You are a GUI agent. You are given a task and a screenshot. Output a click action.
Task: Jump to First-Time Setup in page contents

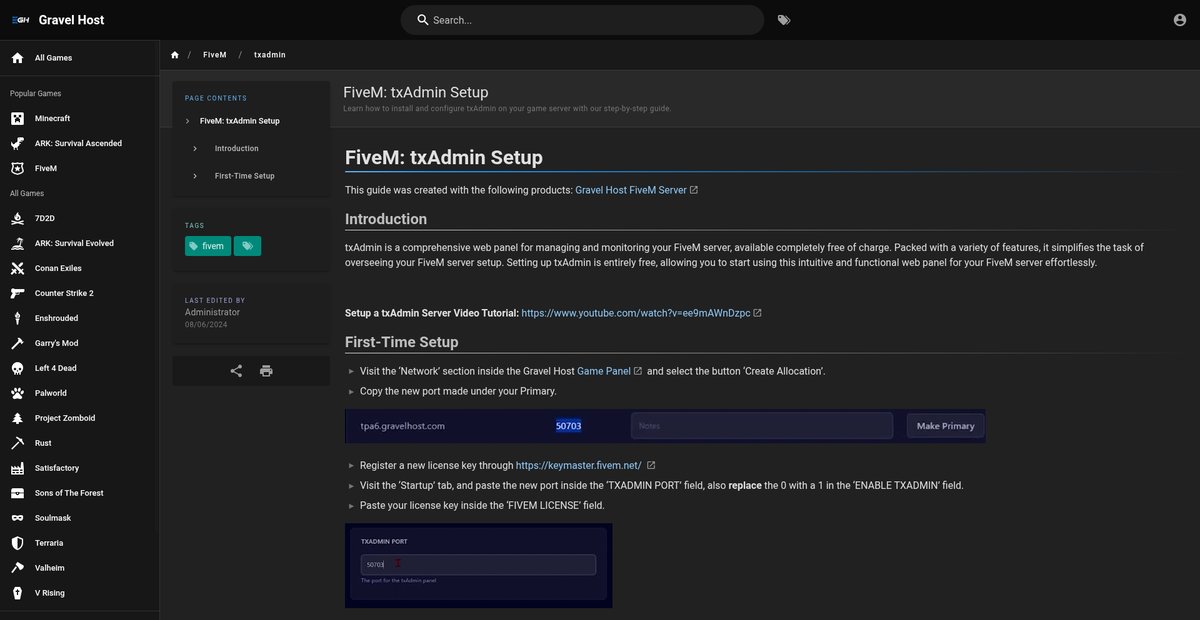pos(245,176)
